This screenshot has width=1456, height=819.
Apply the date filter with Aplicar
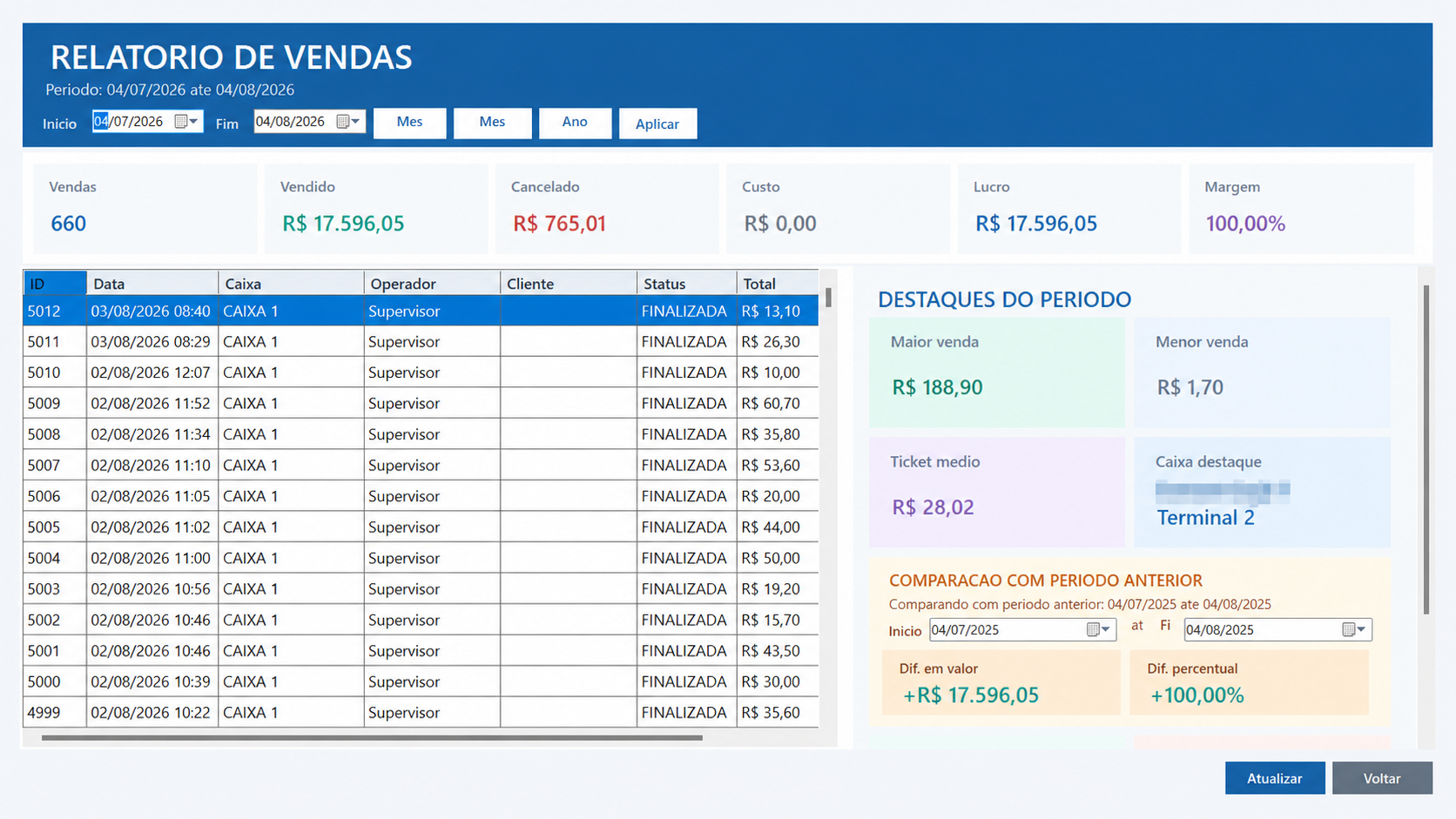(x=657, y=124)
